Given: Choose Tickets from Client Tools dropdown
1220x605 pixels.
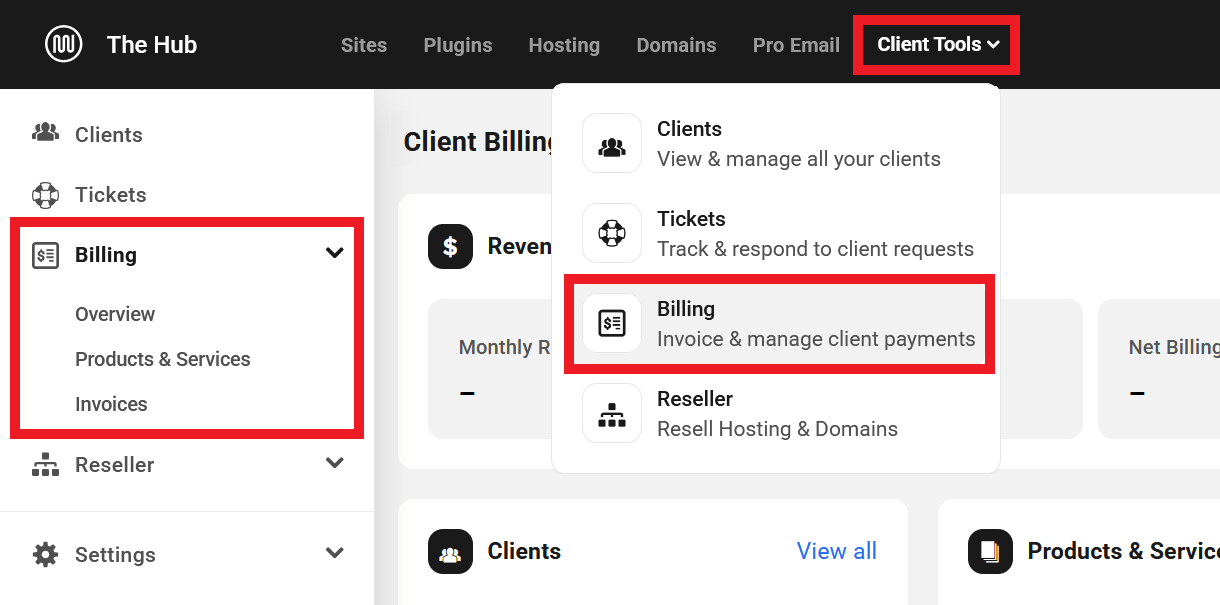Looking at the screenshot, I should [776, 233].
